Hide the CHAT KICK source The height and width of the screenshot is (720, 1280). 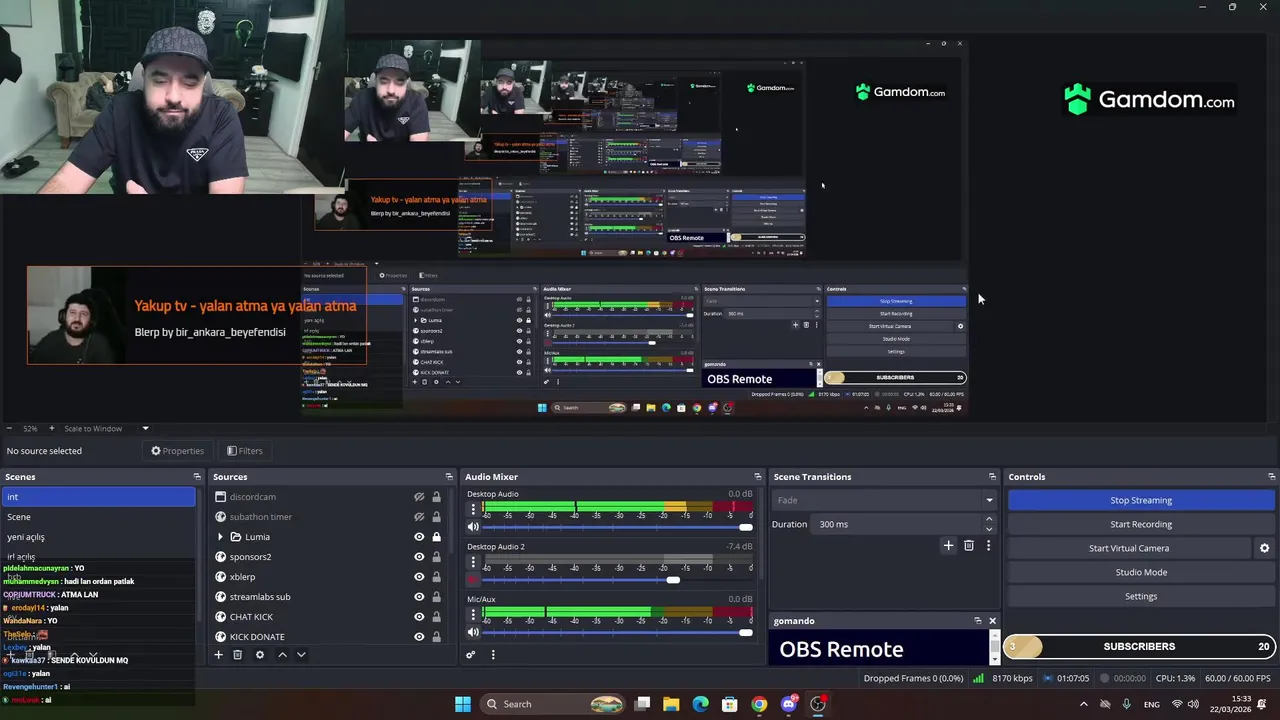tap(419, 617)
